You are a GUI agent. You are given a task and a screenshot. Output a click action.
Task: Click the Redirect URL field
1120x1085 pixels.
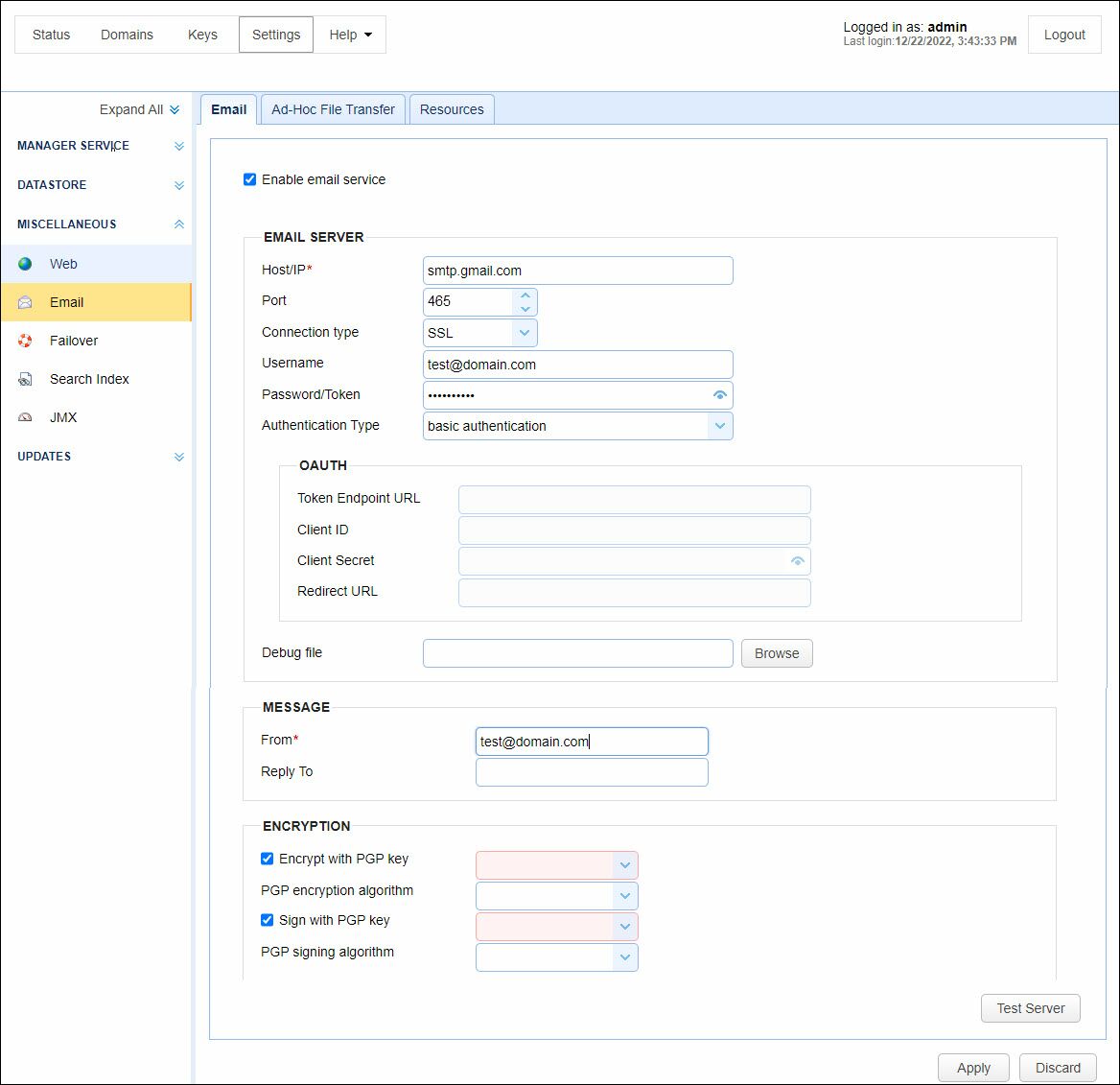634,593
